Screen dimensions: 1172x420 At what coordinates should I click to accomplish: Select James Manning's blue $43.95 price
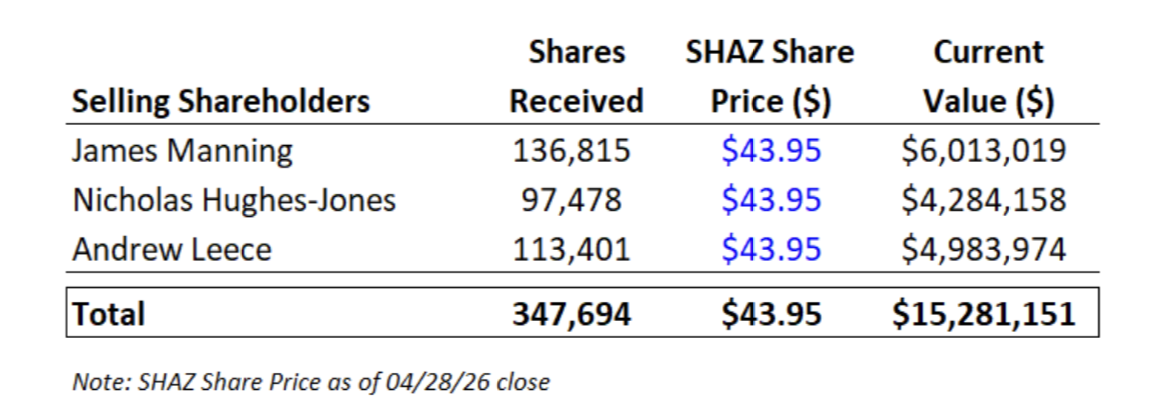tap(771, 151)
